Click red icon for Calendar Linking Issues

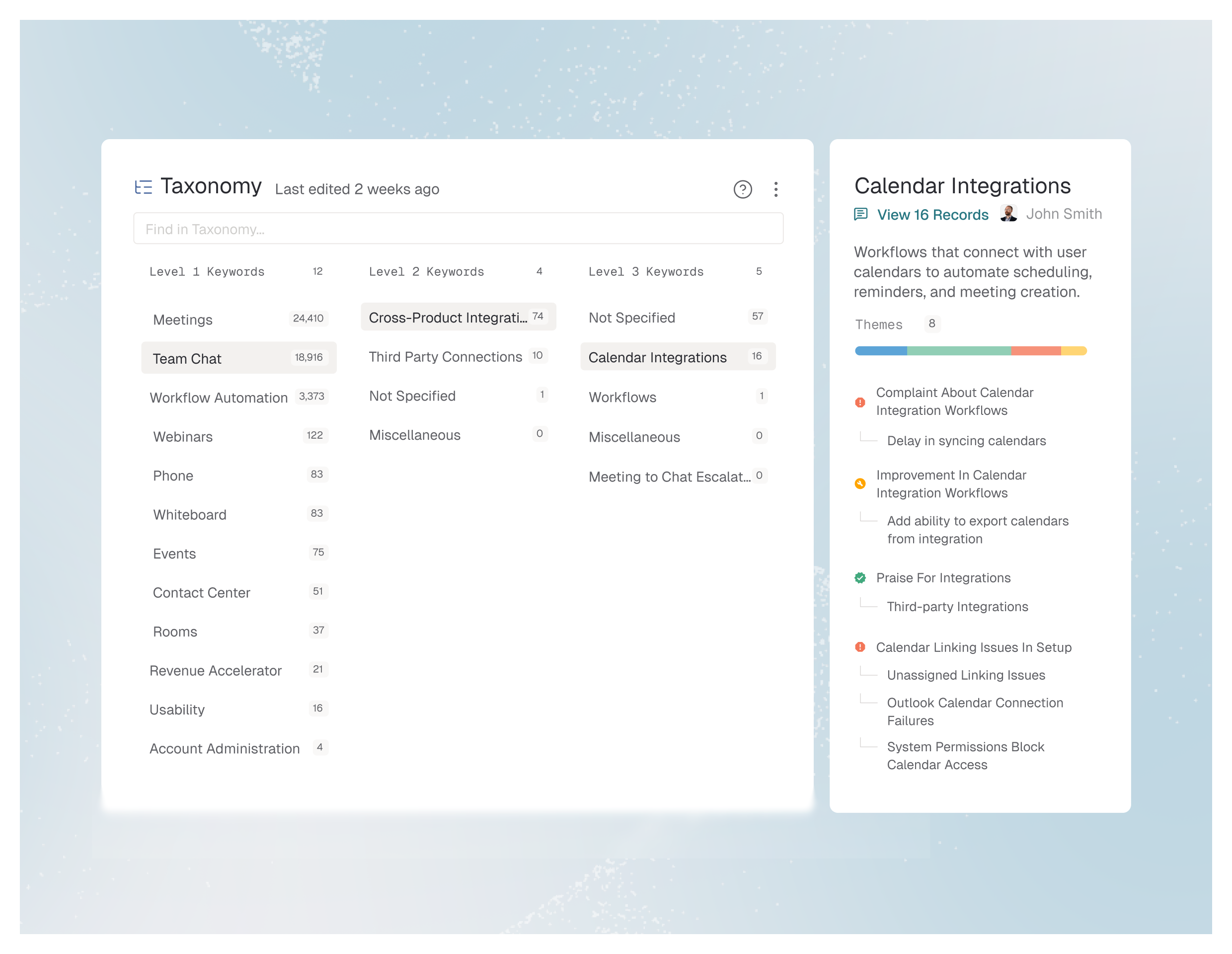860,646
